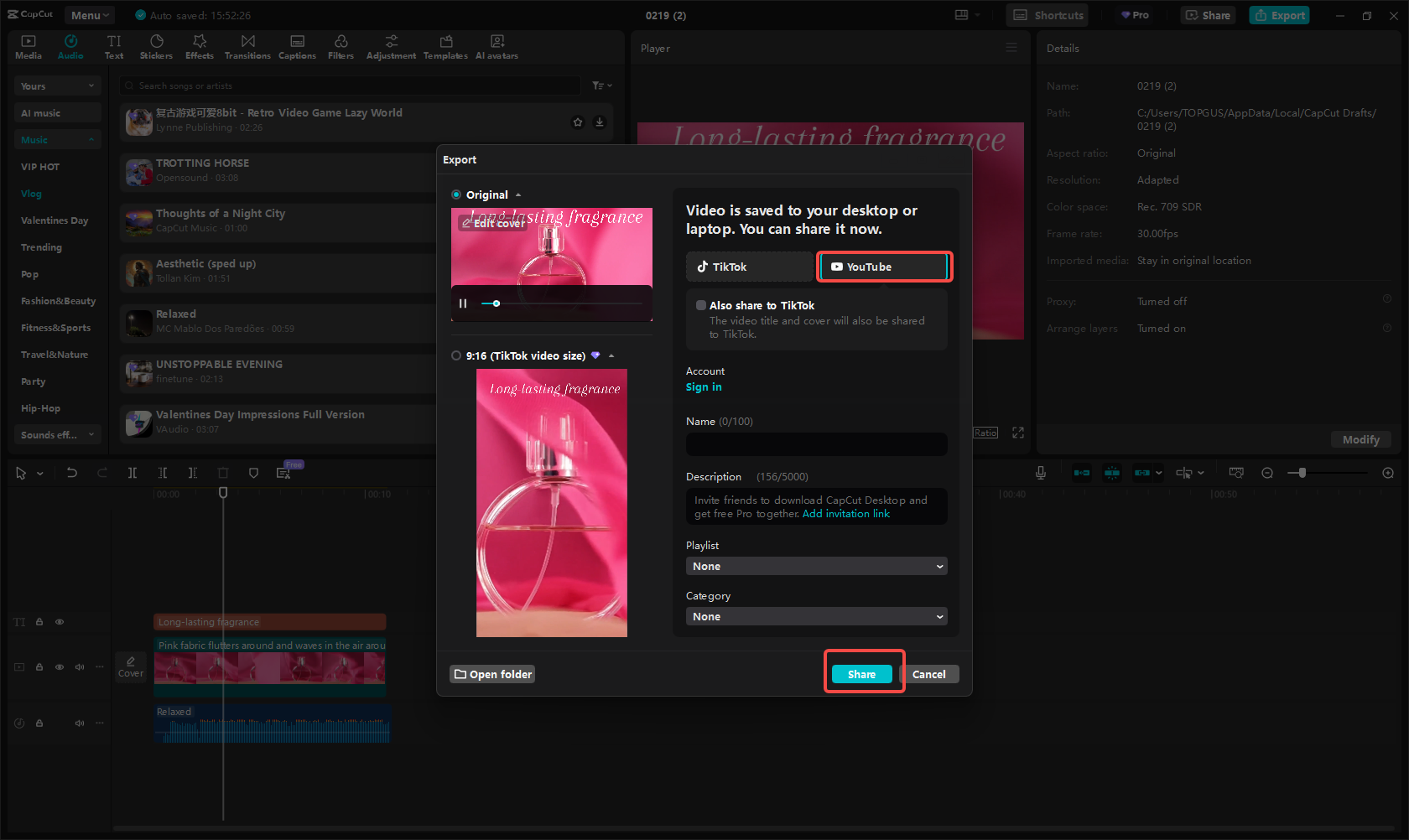Go to the Transitions tab

point(247,47)
